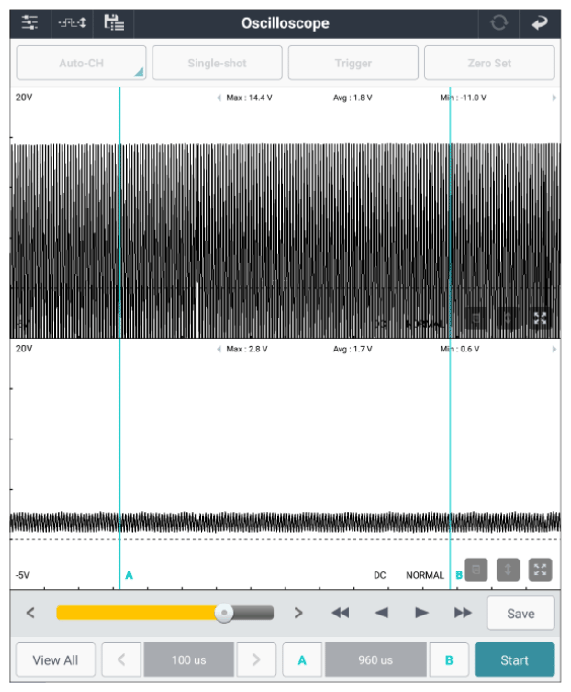This screenshot has height=692, width=571.
Task: Select cursor B button at bottom
Action: pos(449,660)
